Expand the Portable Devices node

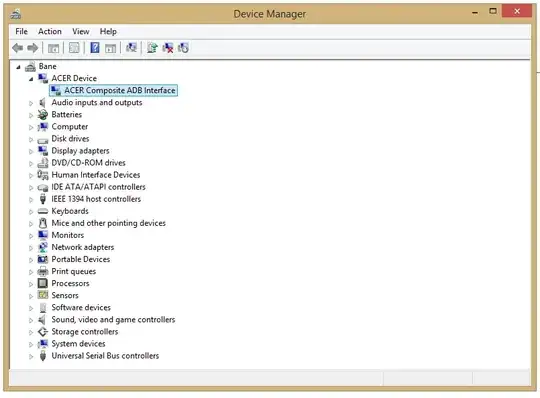(x=31, y=260)
